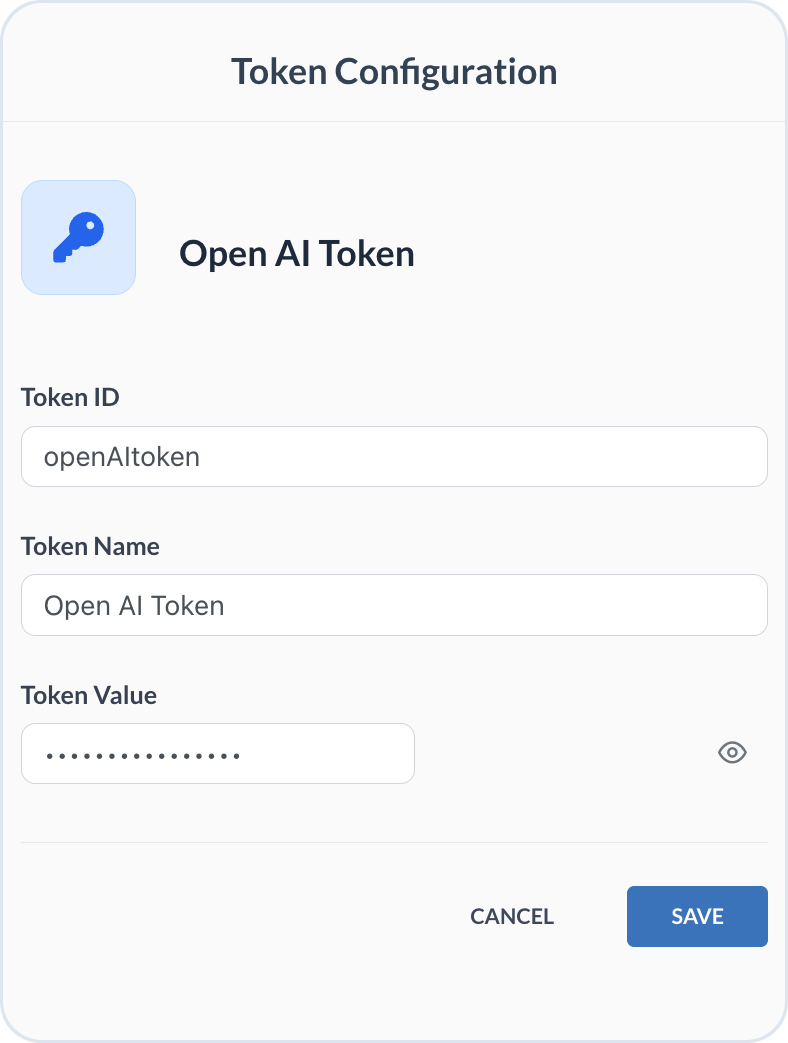
Task: Click the Token Name label
Action: pyautogui.click(x=90, y=546)
